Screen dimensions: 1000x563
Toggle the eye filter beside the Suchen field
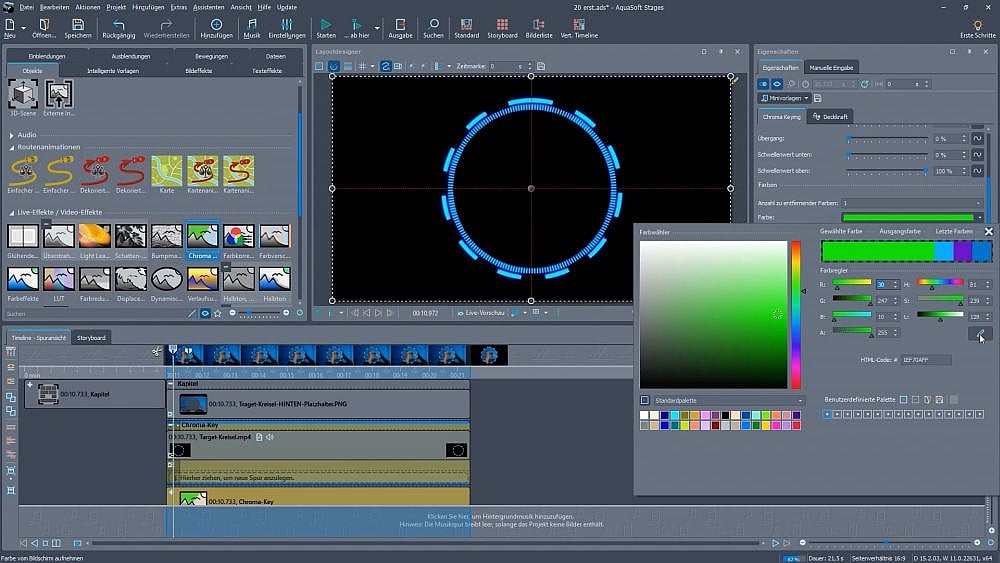tap(205, 313)
